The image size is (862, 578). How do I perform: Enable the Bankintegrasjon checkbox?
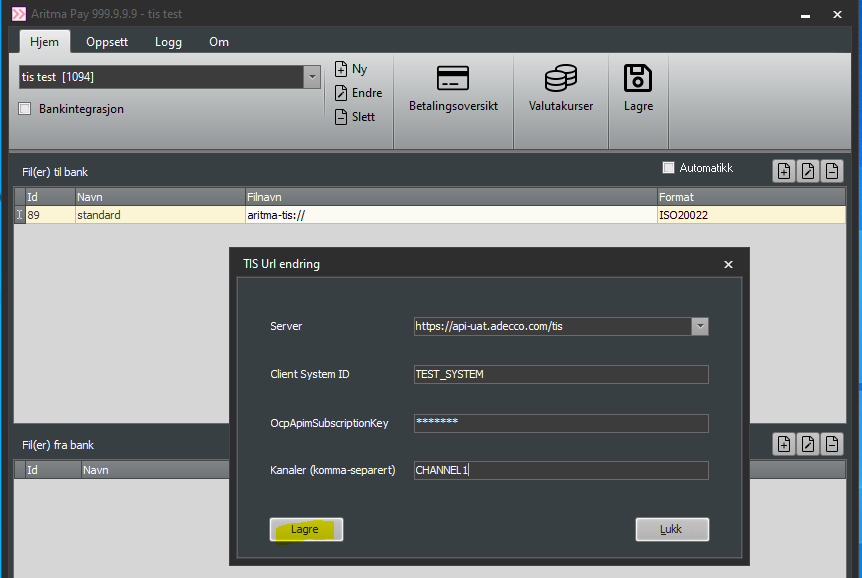click(x=25, y=109)
